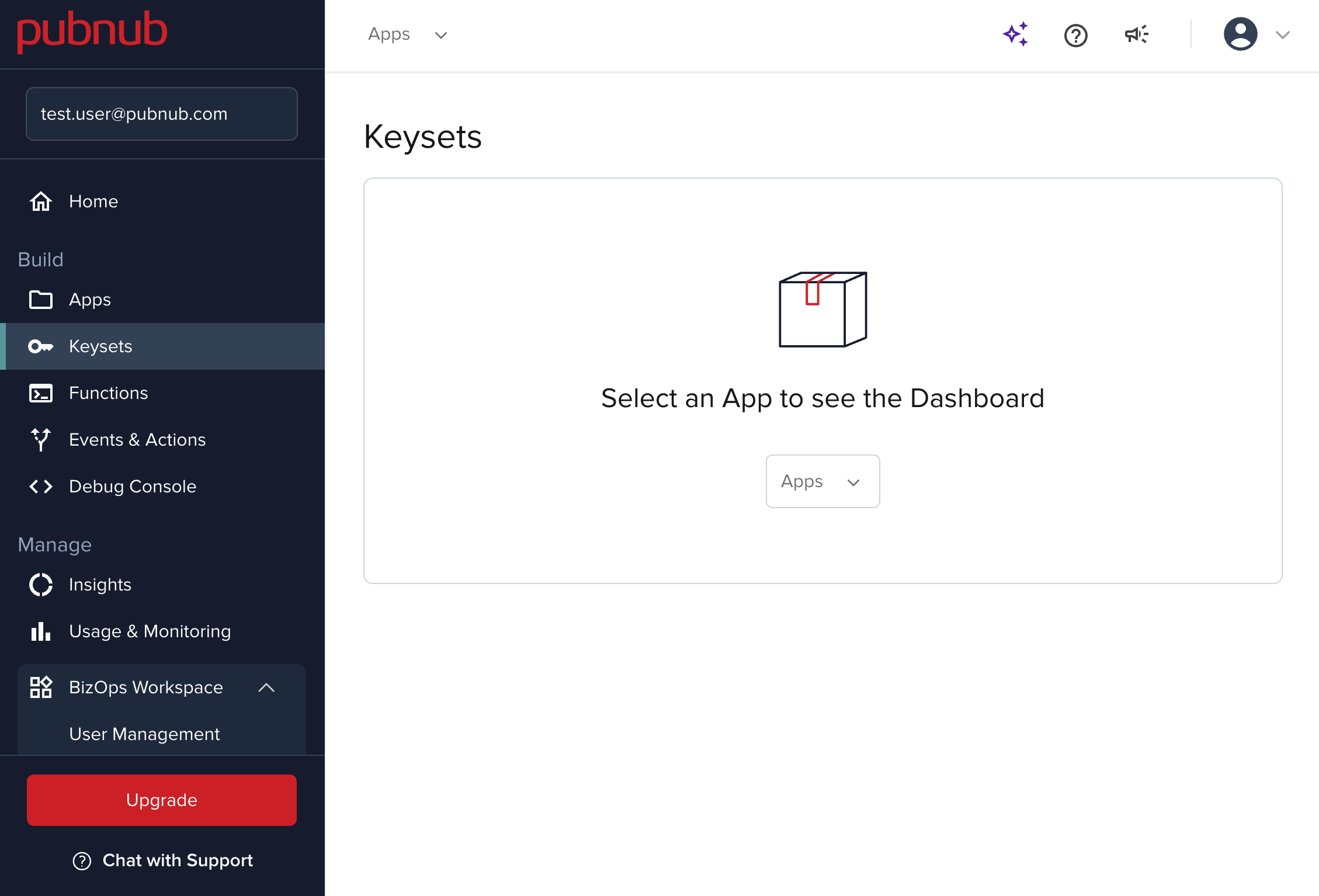Click the user profile avatar

(1240, 34)
